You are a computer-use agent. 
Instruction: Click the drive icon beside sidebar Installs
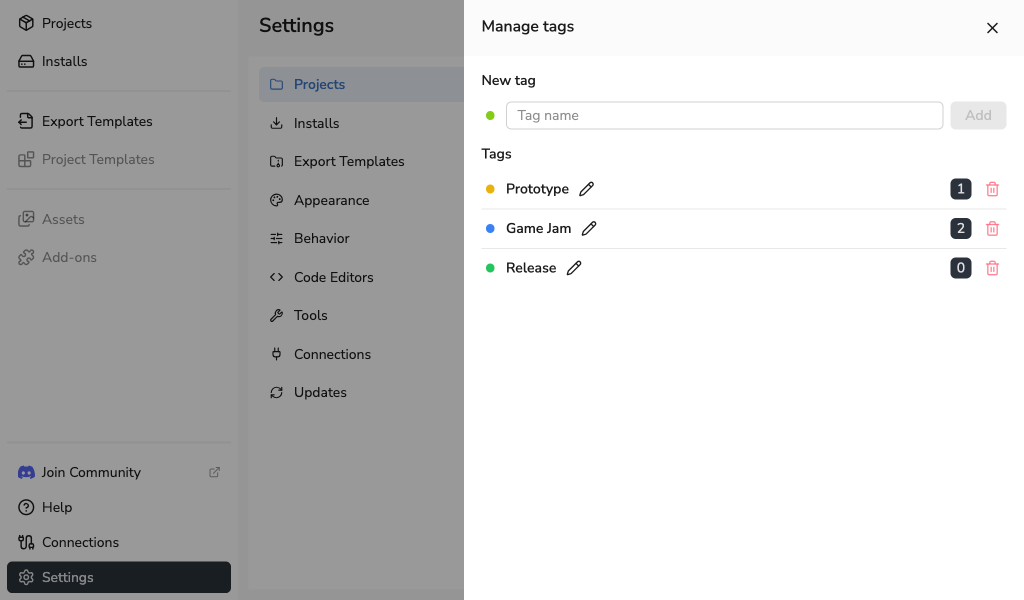point(26,61)
